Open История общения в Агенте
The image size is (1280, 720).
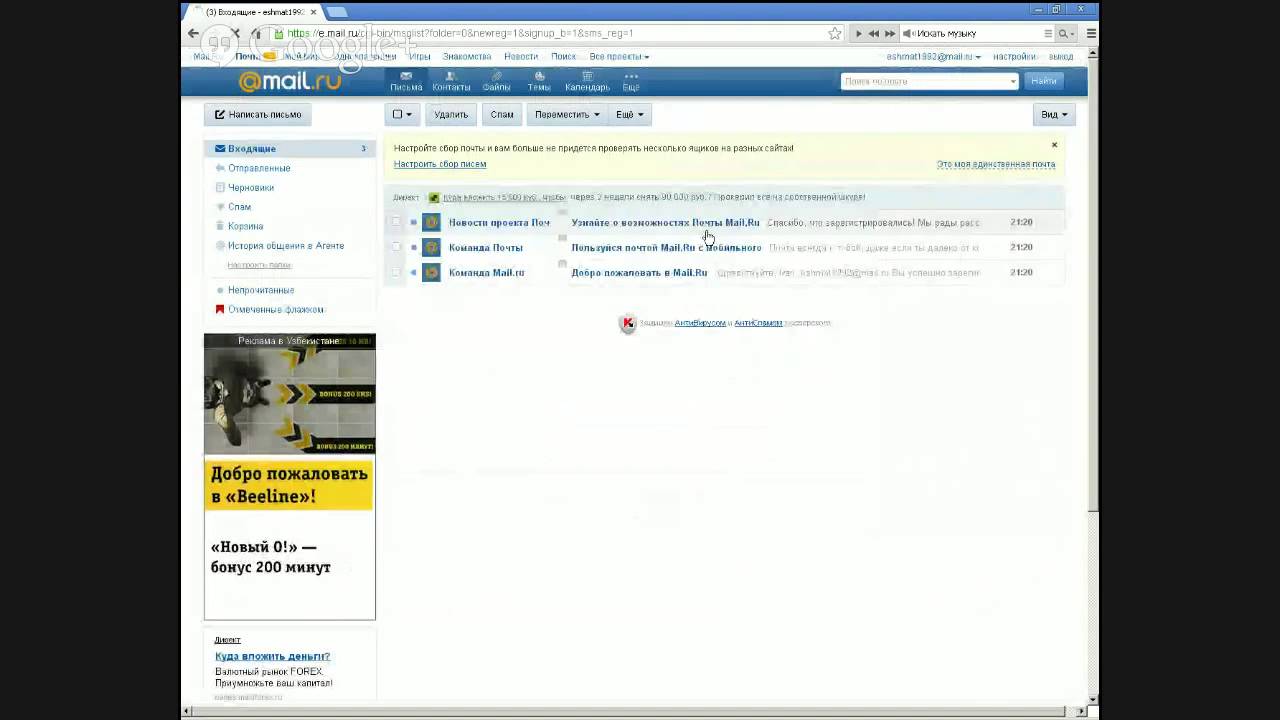click(285, 246)
